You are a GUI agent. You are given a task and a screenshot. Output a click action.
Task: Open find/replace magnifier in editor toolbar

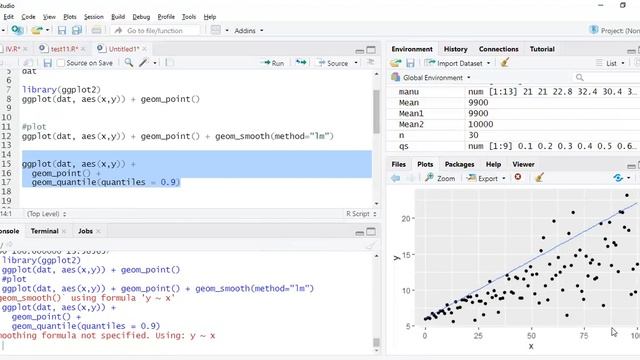pos(129,63)
